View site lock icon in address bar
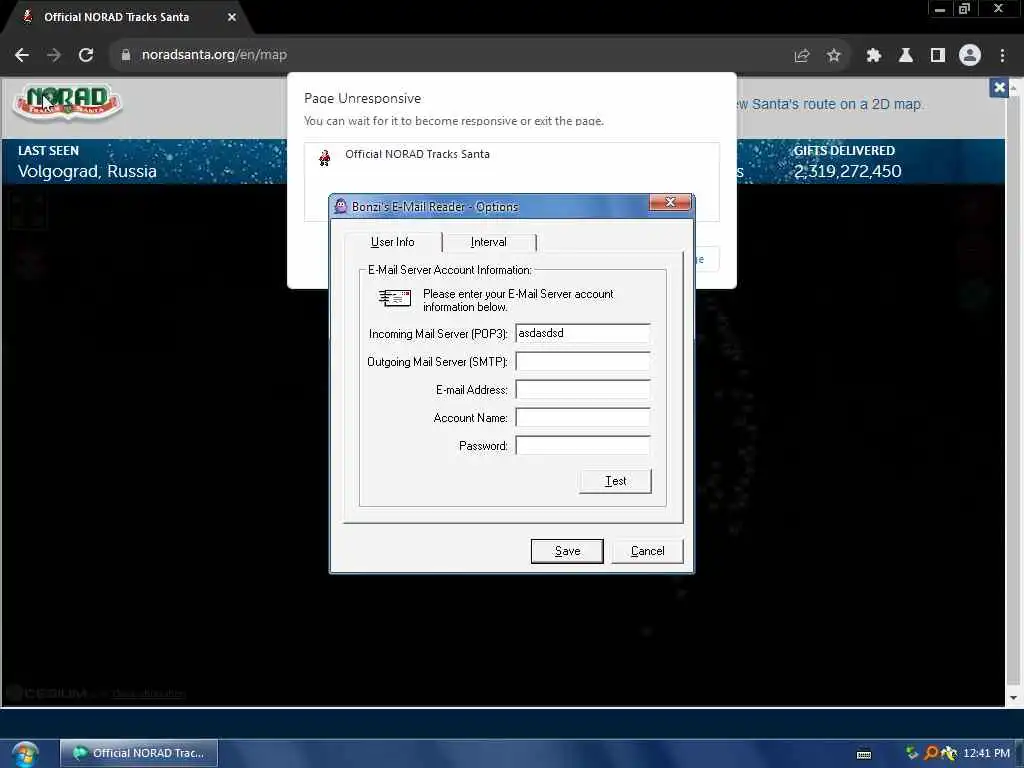The width and height of the screenshot is (1024, 768). pos(125,55)
